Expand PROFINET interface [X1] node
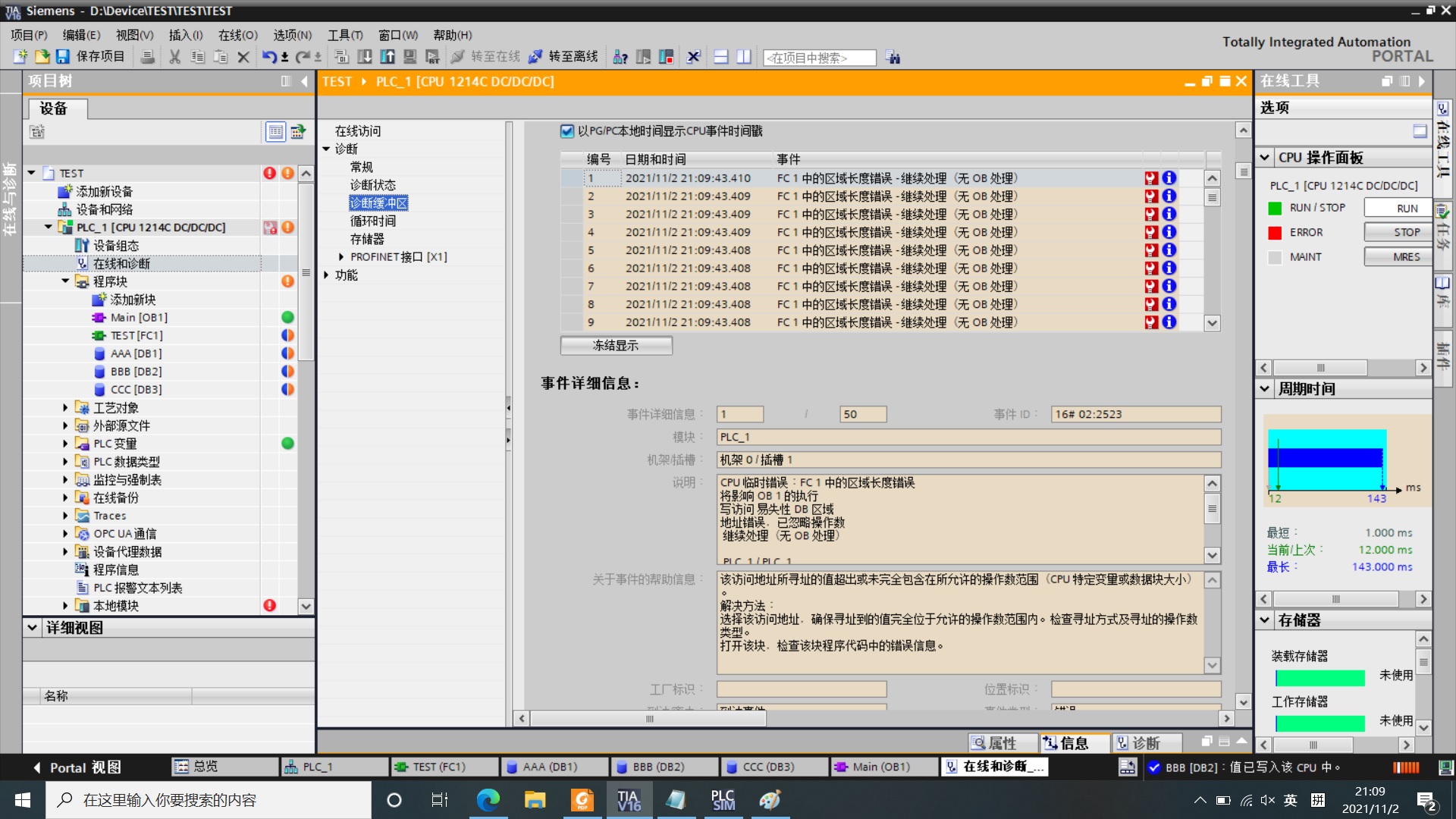 click(341, 257)
